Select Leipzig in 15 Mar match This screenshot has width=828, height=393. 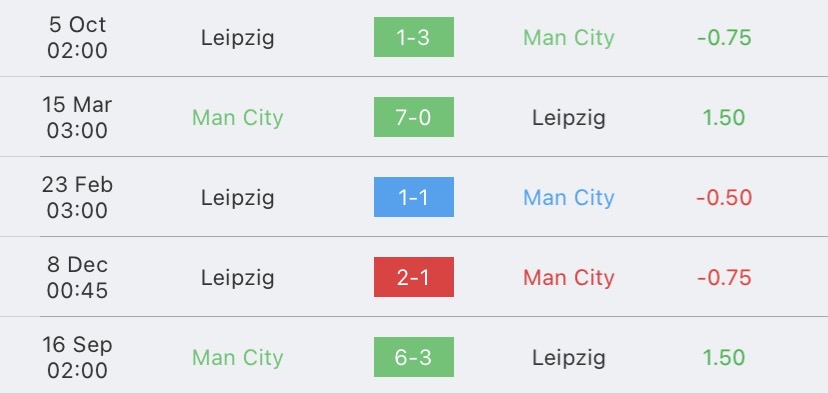tap(569, 118)
